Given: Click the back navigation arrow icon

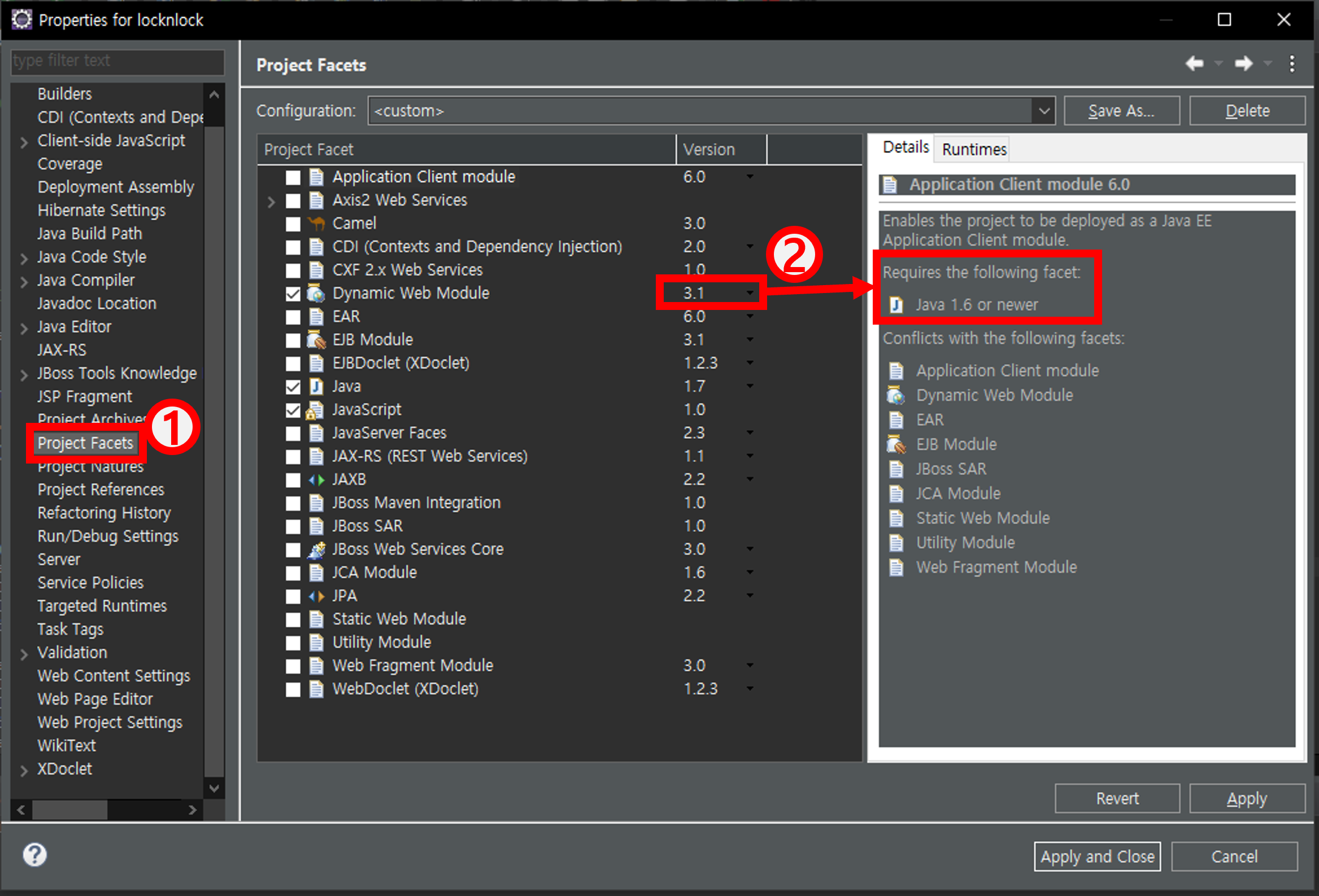Looking at the screenshot, I should tap(1194, 63).
